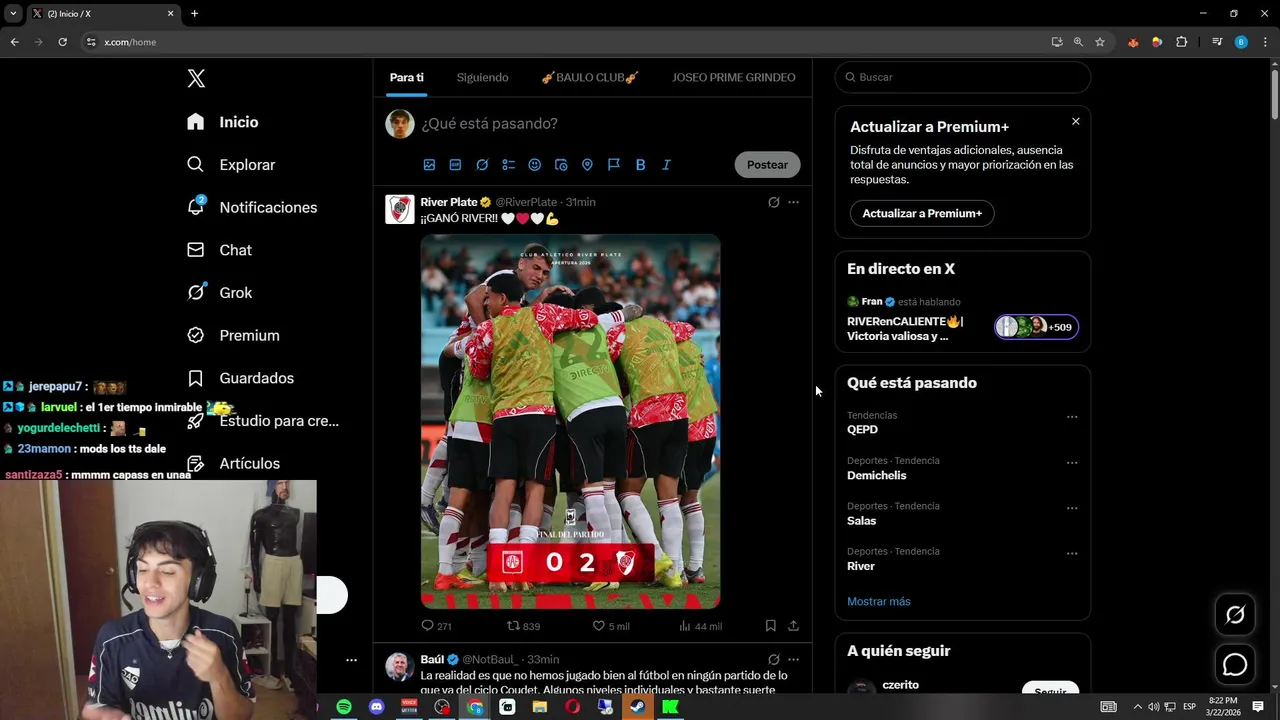The width and height of the screenshot is (1280, 720).
Task: Click Mostrar más under trends
Action: coord(879,602)
